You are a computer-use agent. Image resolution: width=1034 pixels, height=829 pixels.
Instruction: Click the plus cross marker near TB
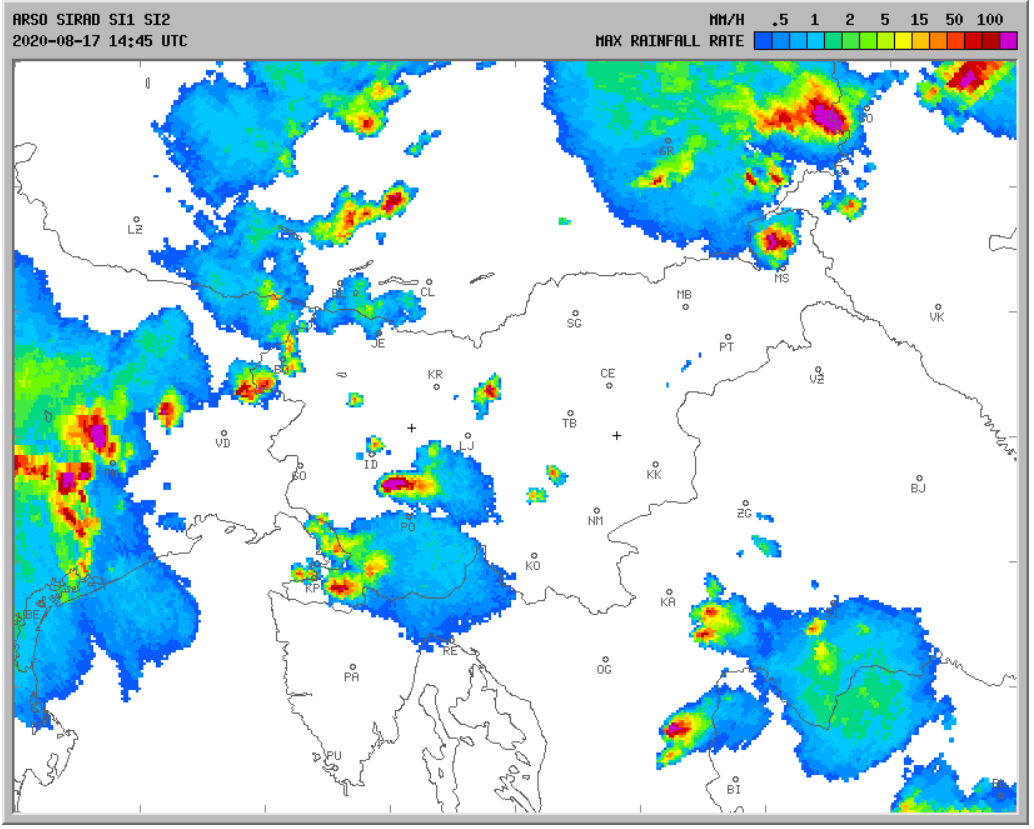(x=617, y=435)
